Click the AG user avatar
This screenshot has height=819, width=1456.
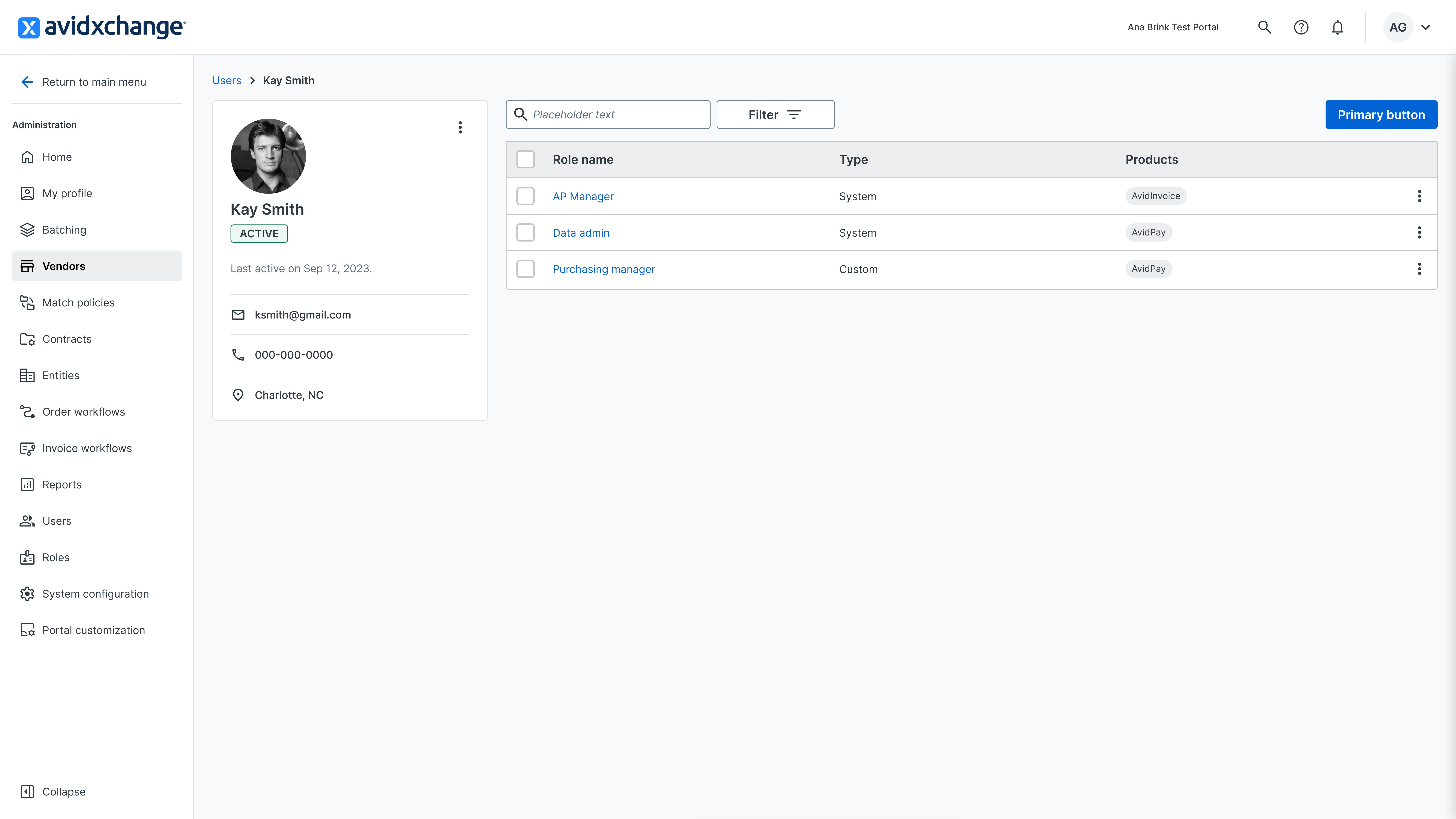click(1398, 27)
